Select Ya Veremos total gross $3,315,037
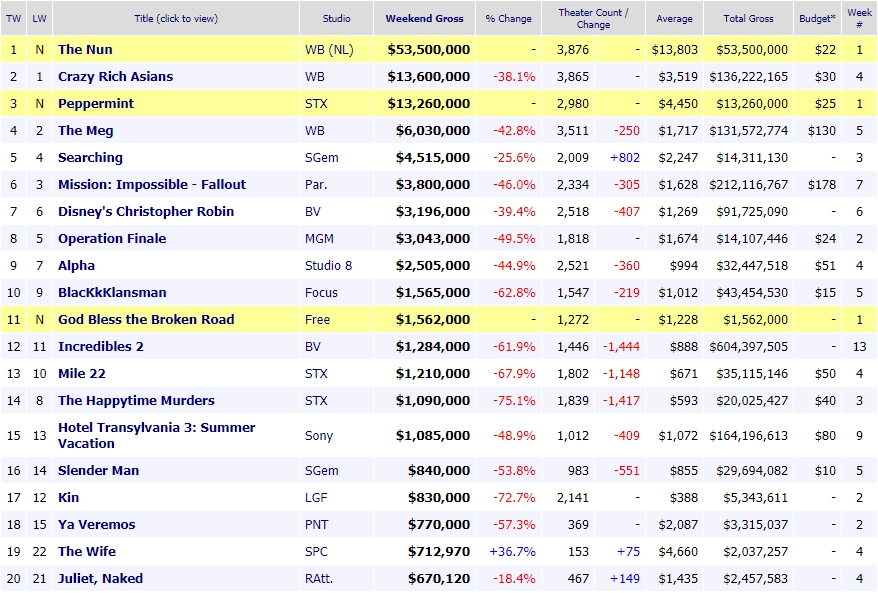The width and height of the screenshot is (878, 593). [x=755, y=524]
